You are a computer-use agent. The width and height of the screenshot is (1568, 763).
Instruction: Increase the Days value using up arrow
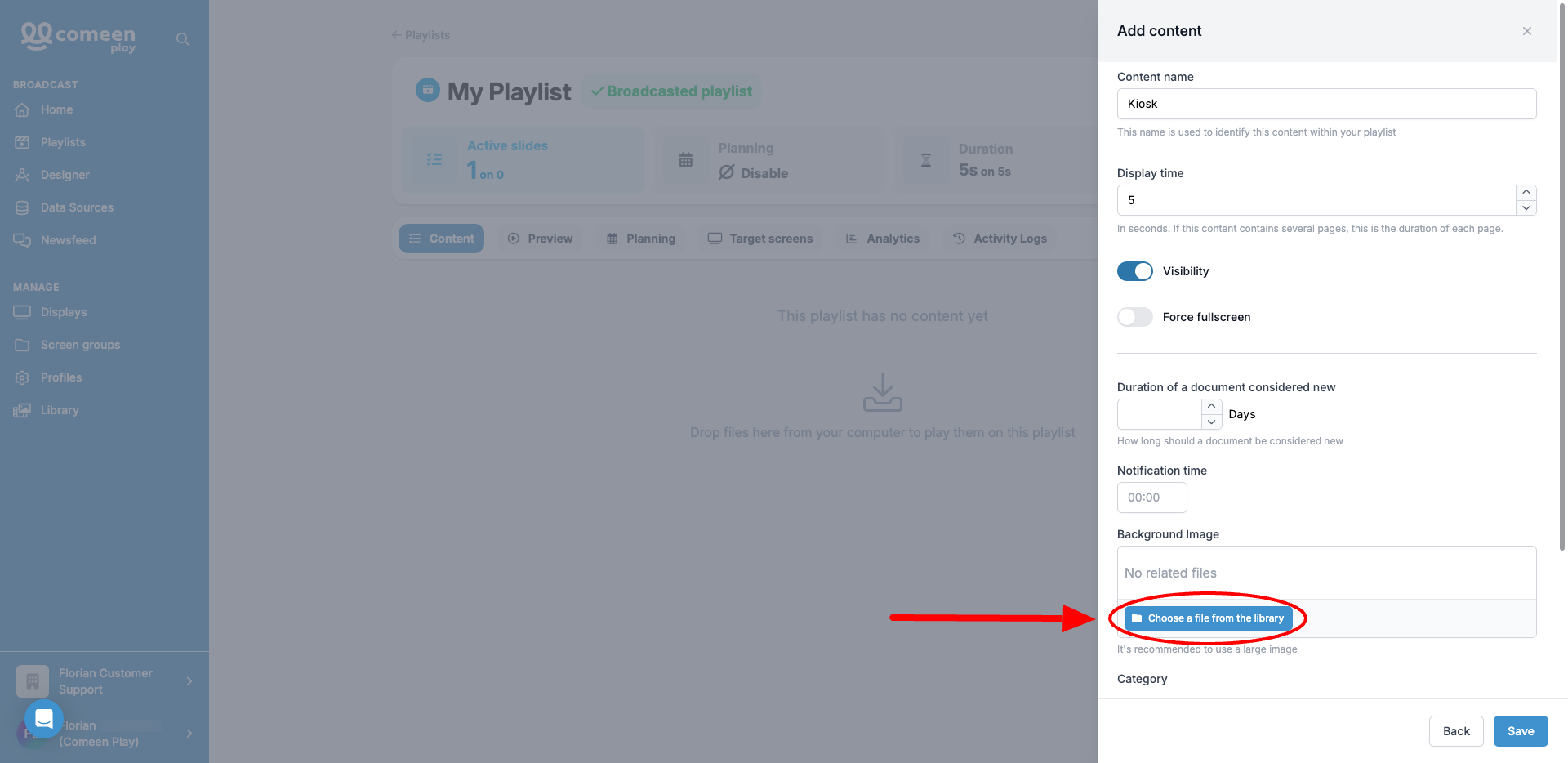pos(1212,407)
